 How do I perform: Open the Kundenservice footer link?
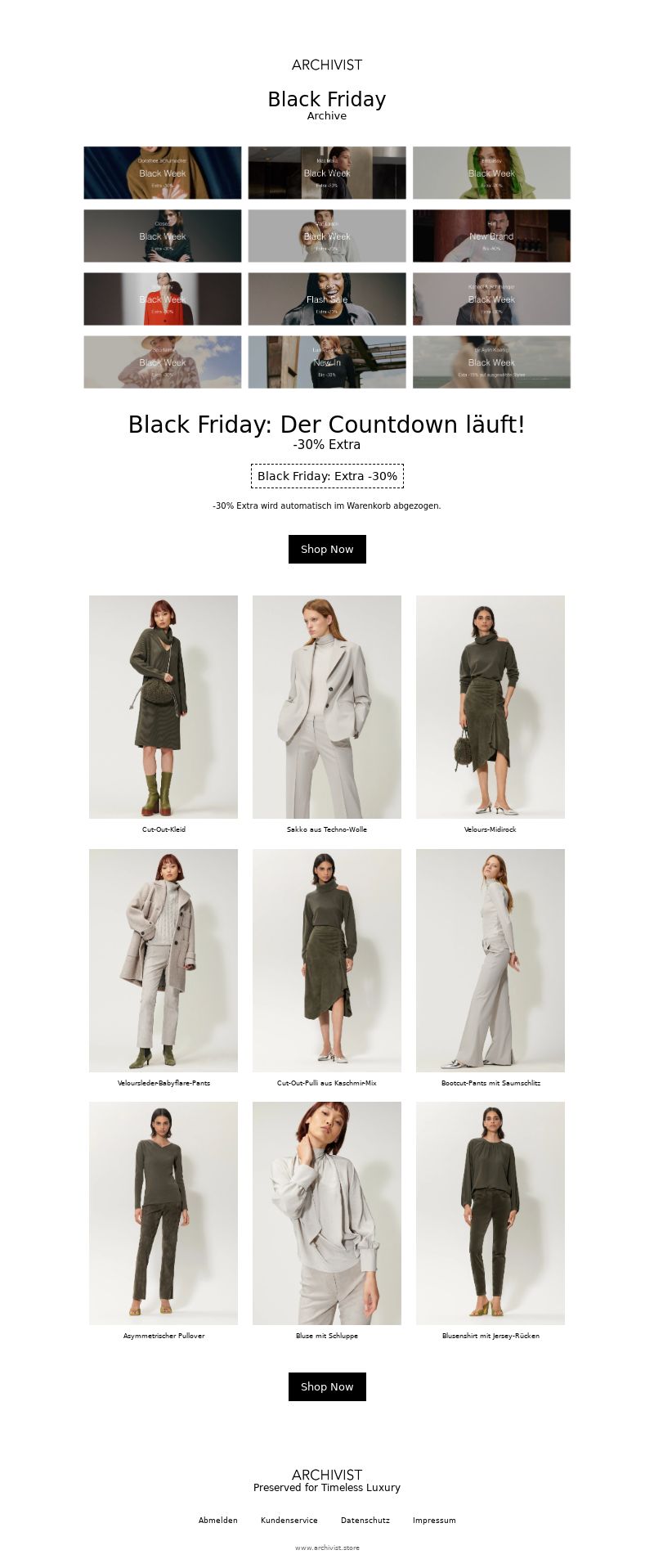[x=289, y=1521]
